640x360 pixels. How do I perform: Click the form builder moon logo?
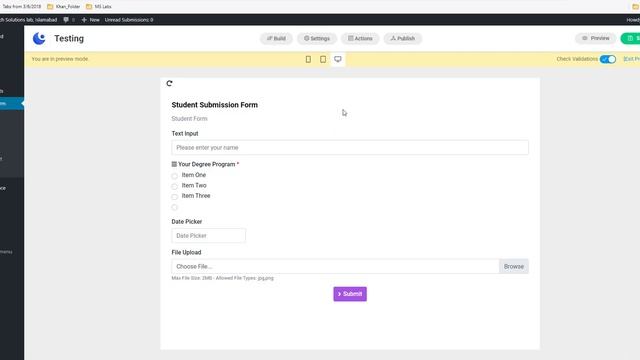39,38
